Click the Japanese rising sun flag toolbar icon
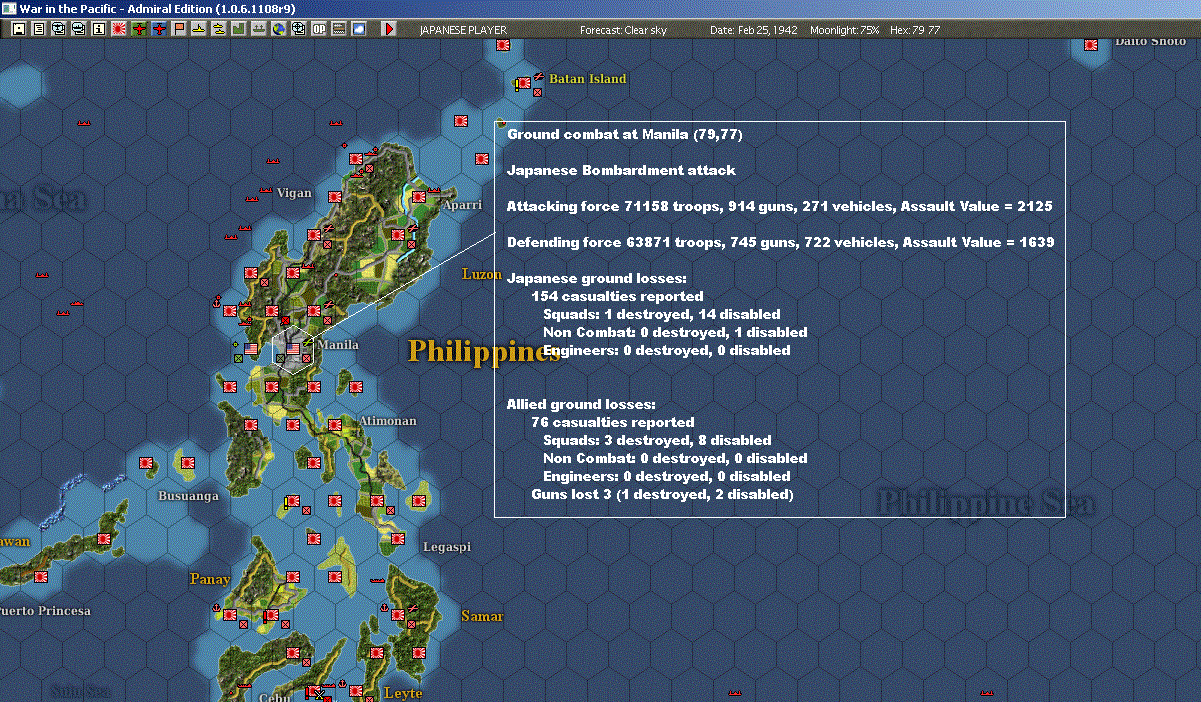The image size is (1201, 702). [118, 29]
